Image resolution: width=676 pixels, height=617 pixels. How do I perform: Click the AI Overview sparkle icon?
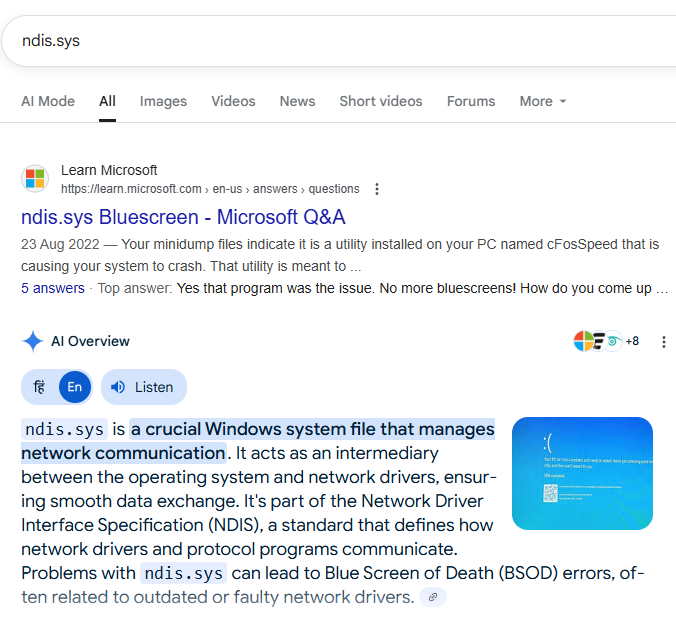click(32, 341)
